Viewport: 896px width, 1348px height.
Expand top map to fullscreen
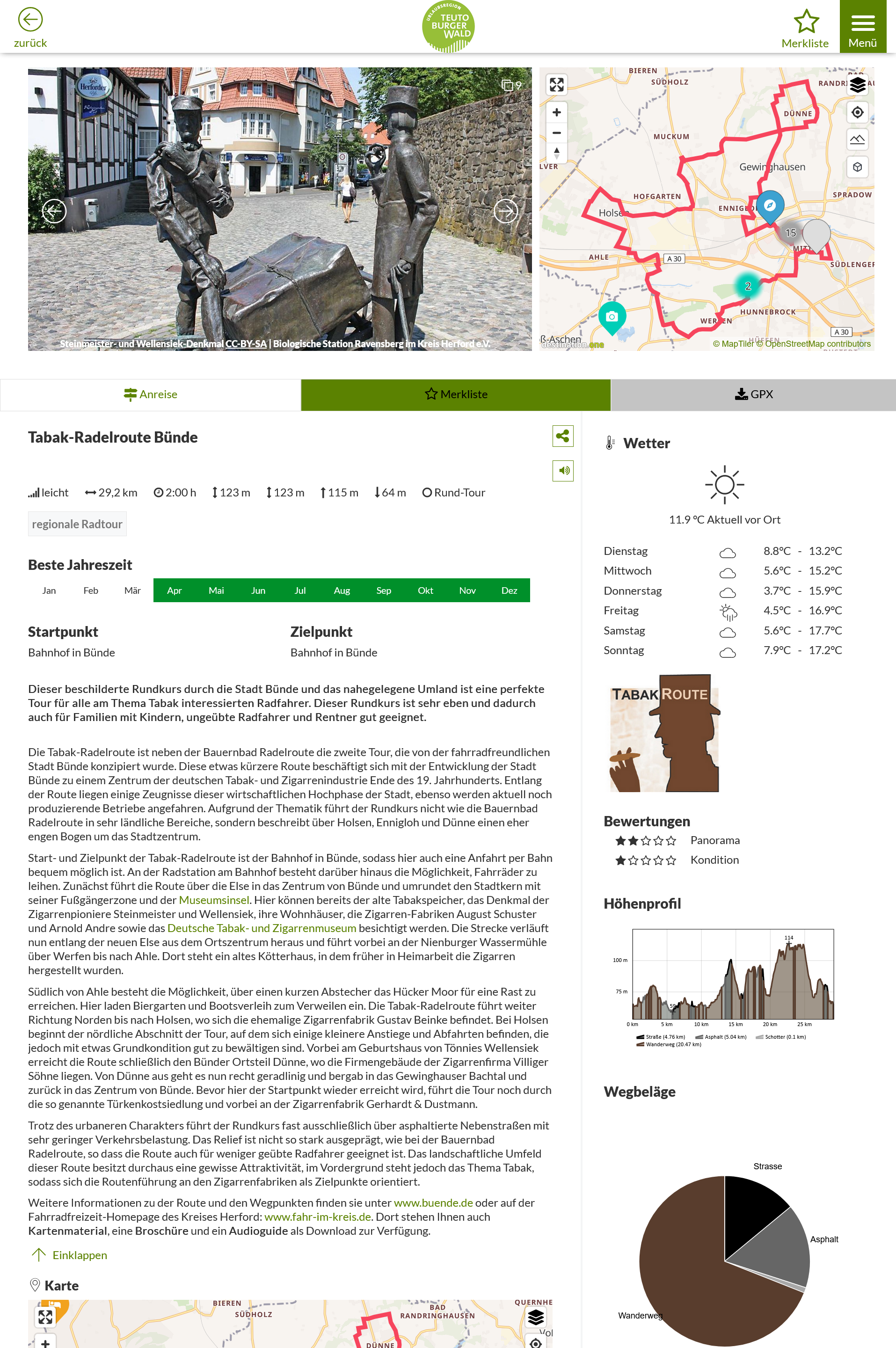(557, 85)
